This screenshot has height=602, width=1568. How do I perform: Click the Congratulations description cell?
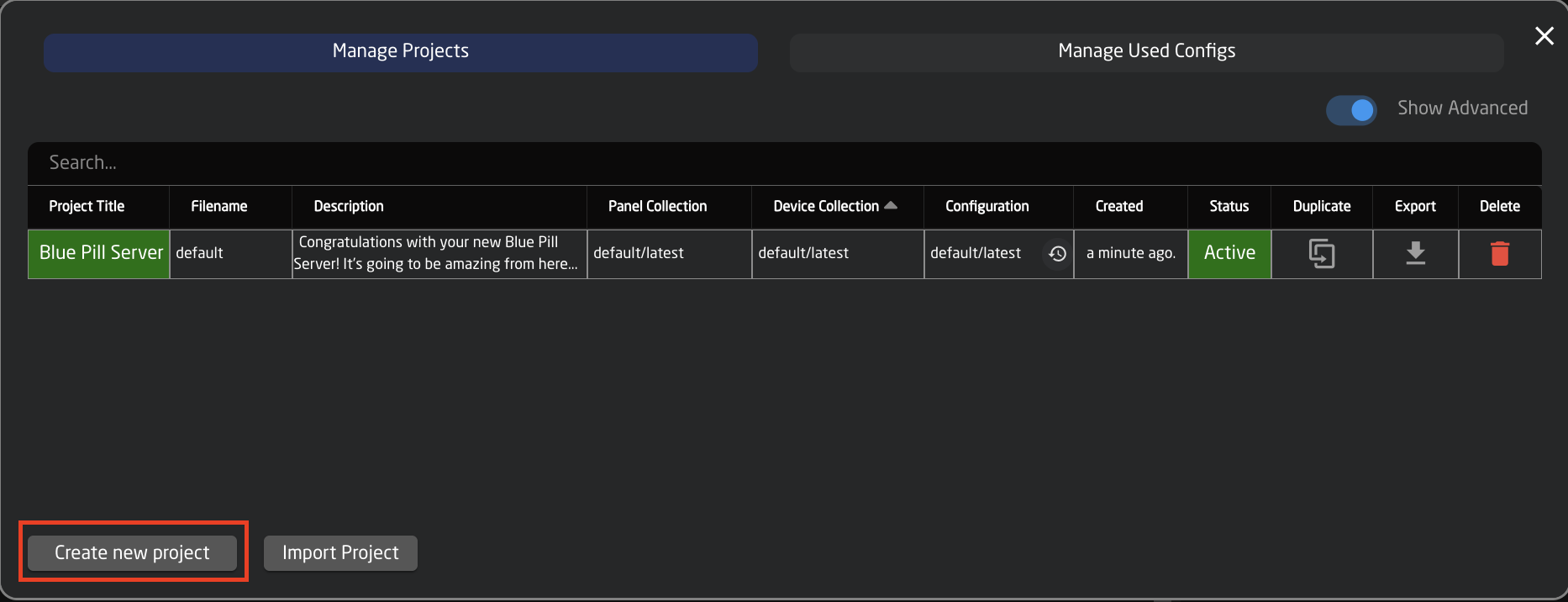coord(439,253)
